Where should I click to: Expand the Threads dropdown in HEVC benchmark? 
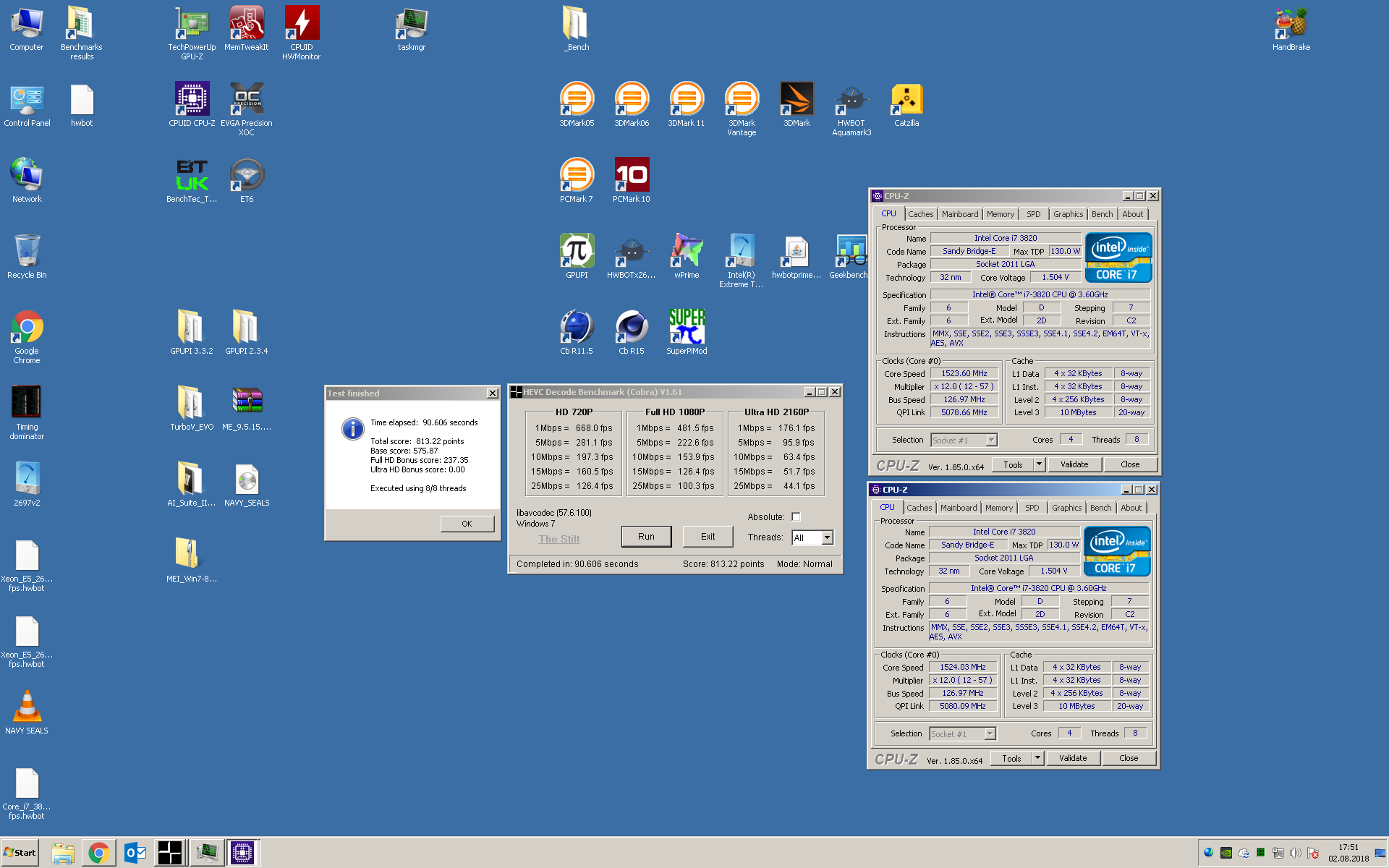click(x=827, y=537)
